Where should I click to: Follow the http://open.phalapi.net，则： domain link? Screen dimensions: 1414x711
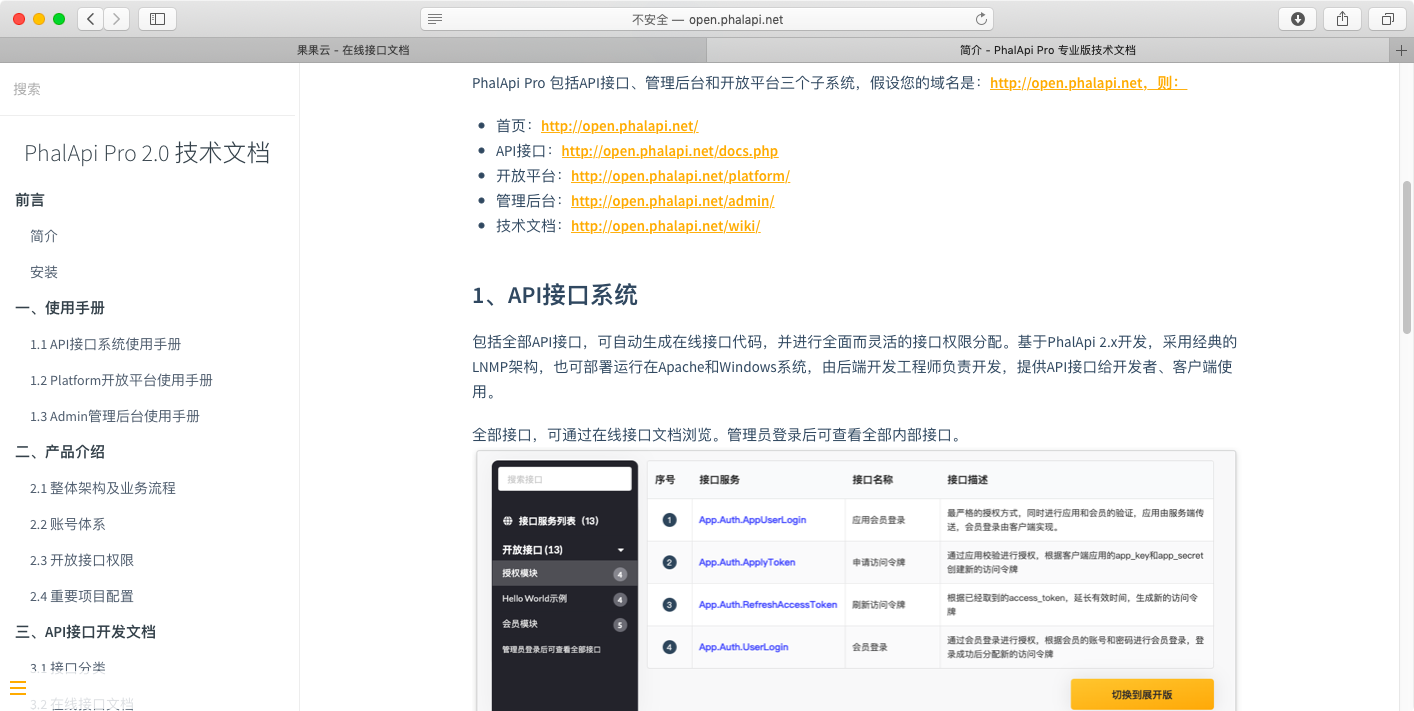click(x=1088, y=83)
